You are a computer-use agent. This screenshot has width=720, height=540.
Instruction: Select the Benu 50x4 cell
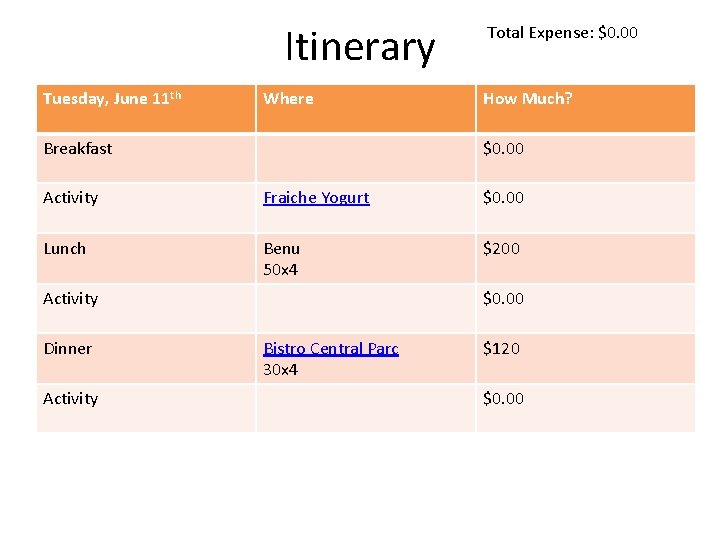pyautogui.click(x=282, y=258)
